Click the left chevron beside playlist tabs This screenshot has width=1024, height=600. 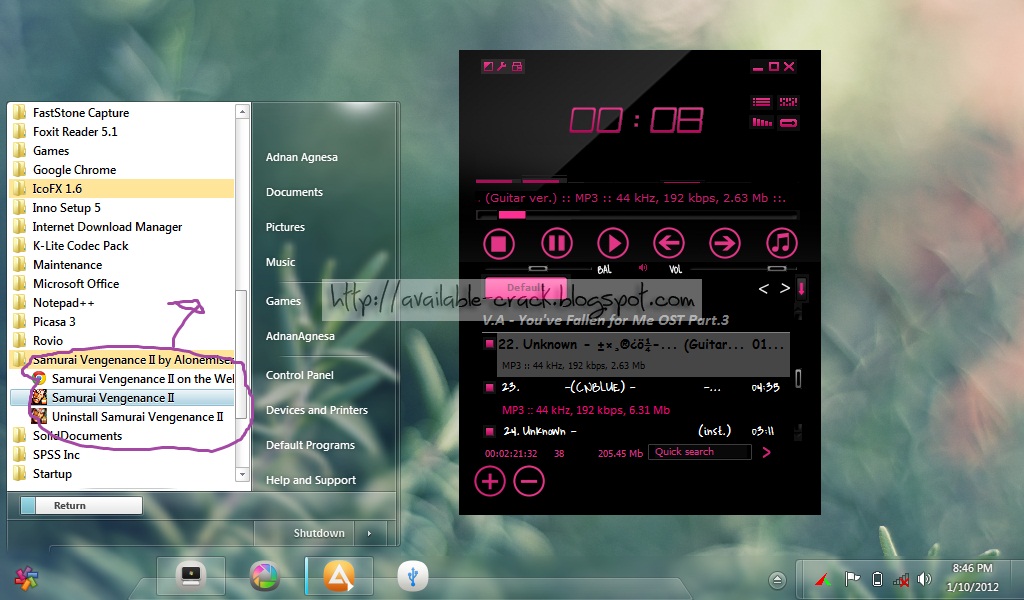pyautogui.click(x=763, y=289)
